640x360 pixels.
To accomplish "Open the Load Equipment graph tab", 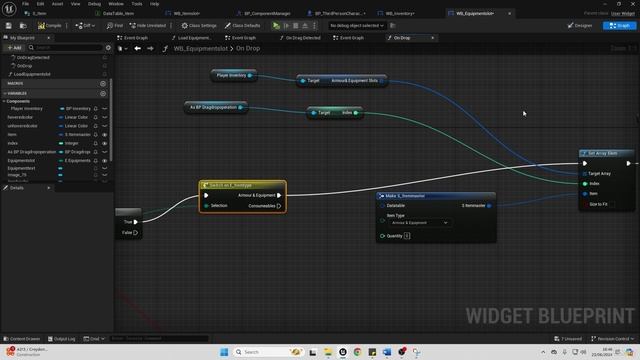I will point(192,38).
